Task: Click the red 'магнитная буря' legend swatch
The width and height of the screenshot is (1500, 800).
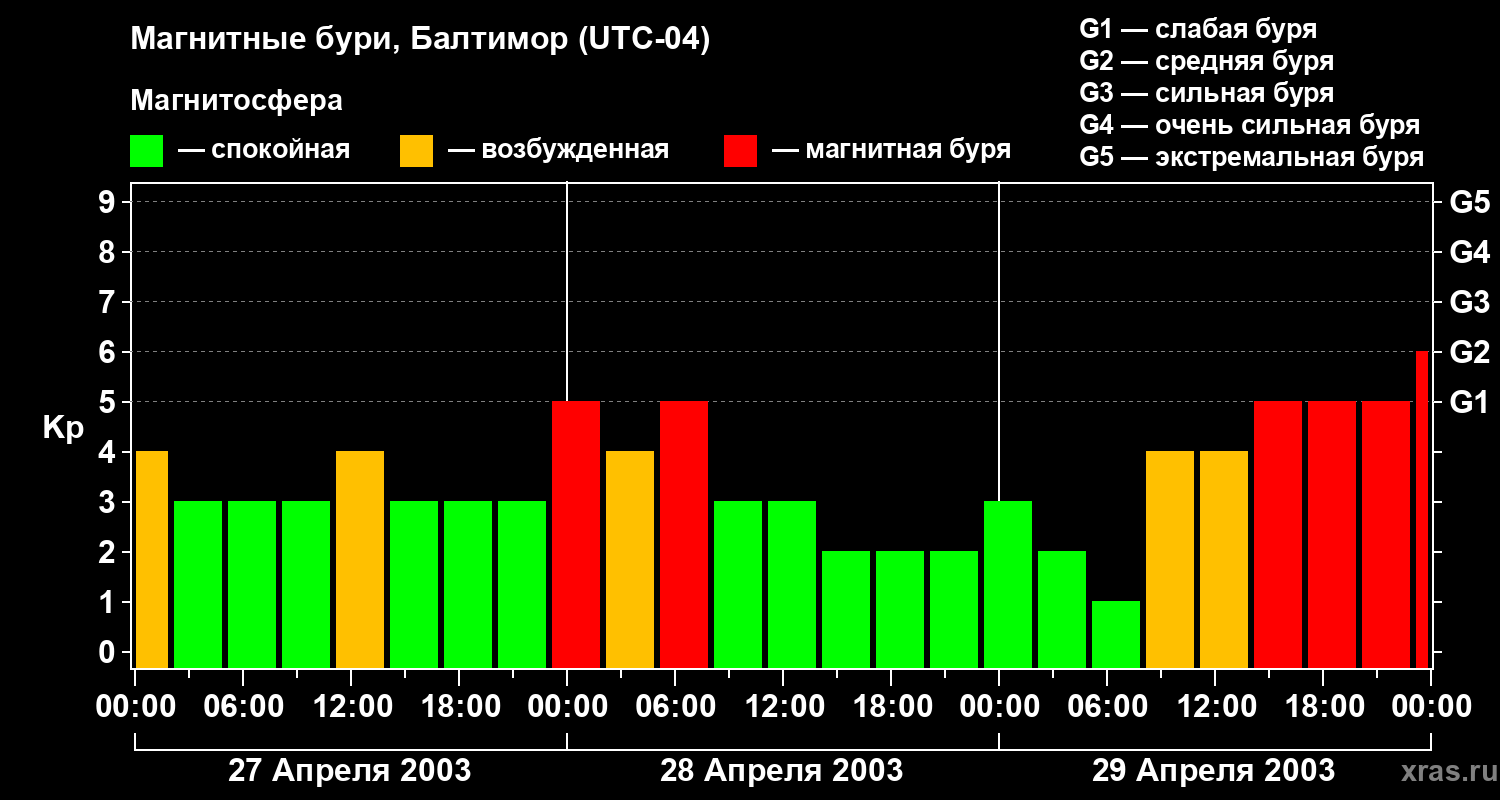Action: (740, 151)
